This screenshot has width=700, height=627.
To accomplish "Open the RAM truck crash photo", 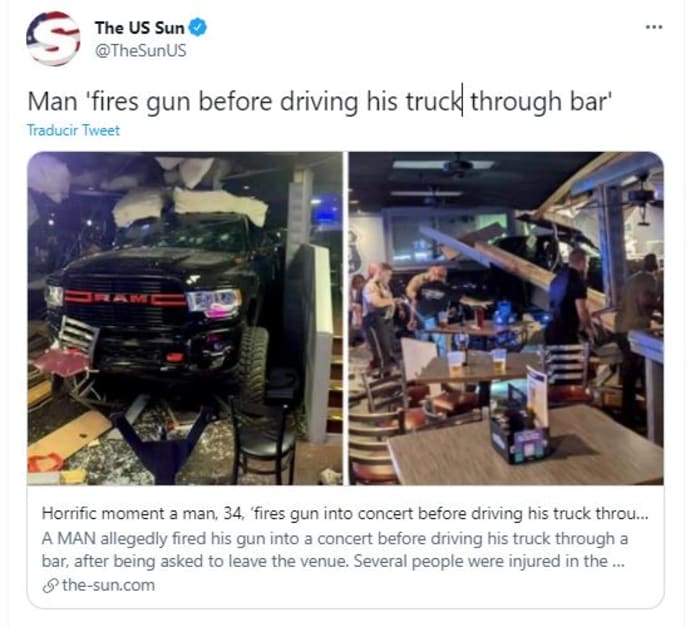I will [x=185, y=318].
